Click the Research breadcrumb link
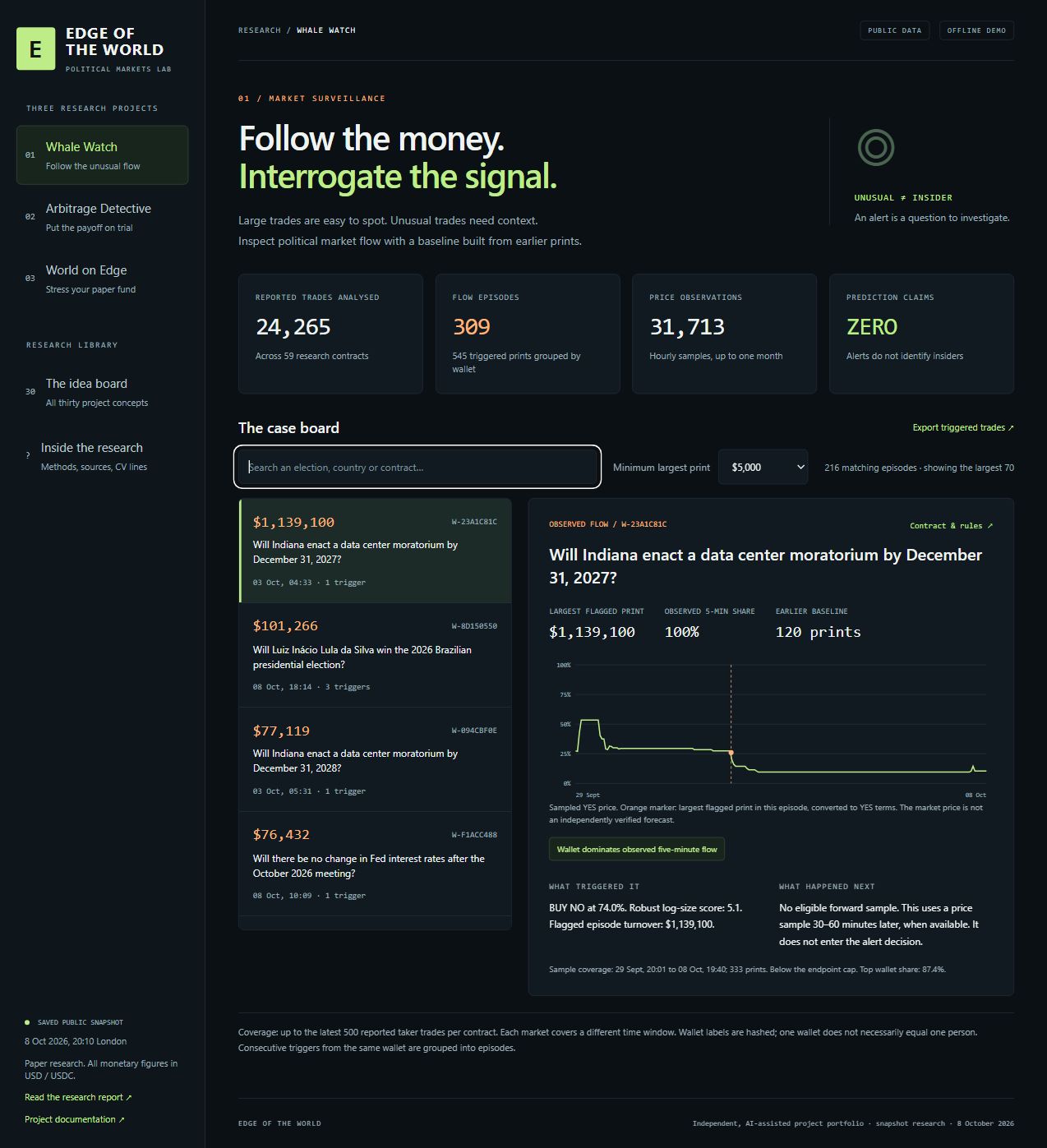Image resolution: width=1047 pixels, height=1148 pixels. tap(260, 30)
